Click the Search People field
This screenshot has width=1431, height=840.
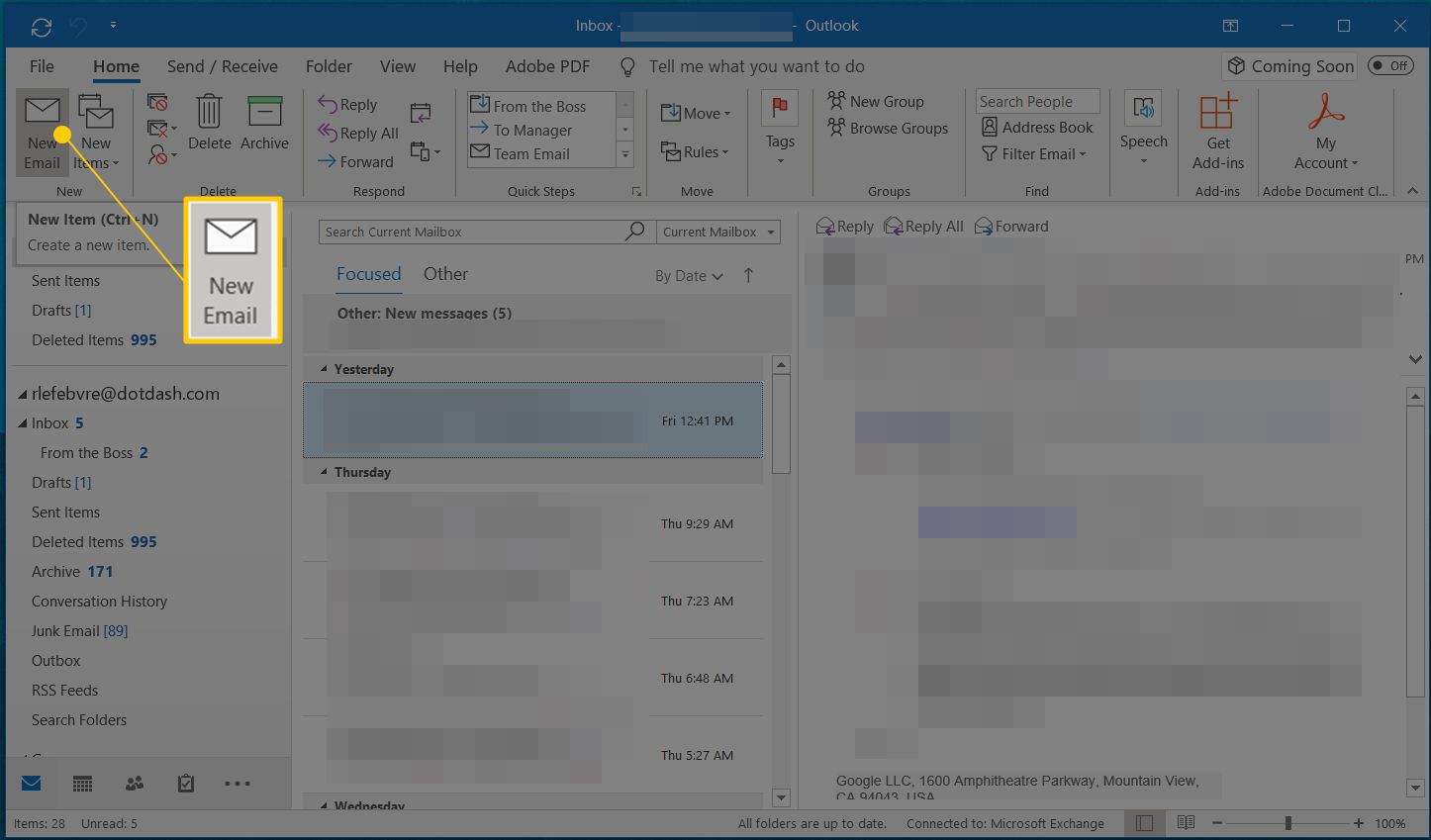tap(1037, 101)
